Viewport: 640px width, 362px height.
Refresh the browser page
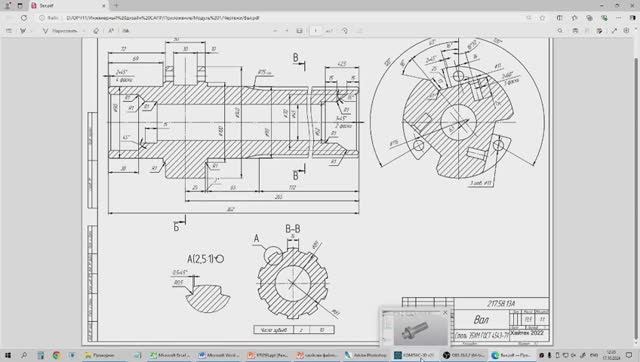pos(24,18)
